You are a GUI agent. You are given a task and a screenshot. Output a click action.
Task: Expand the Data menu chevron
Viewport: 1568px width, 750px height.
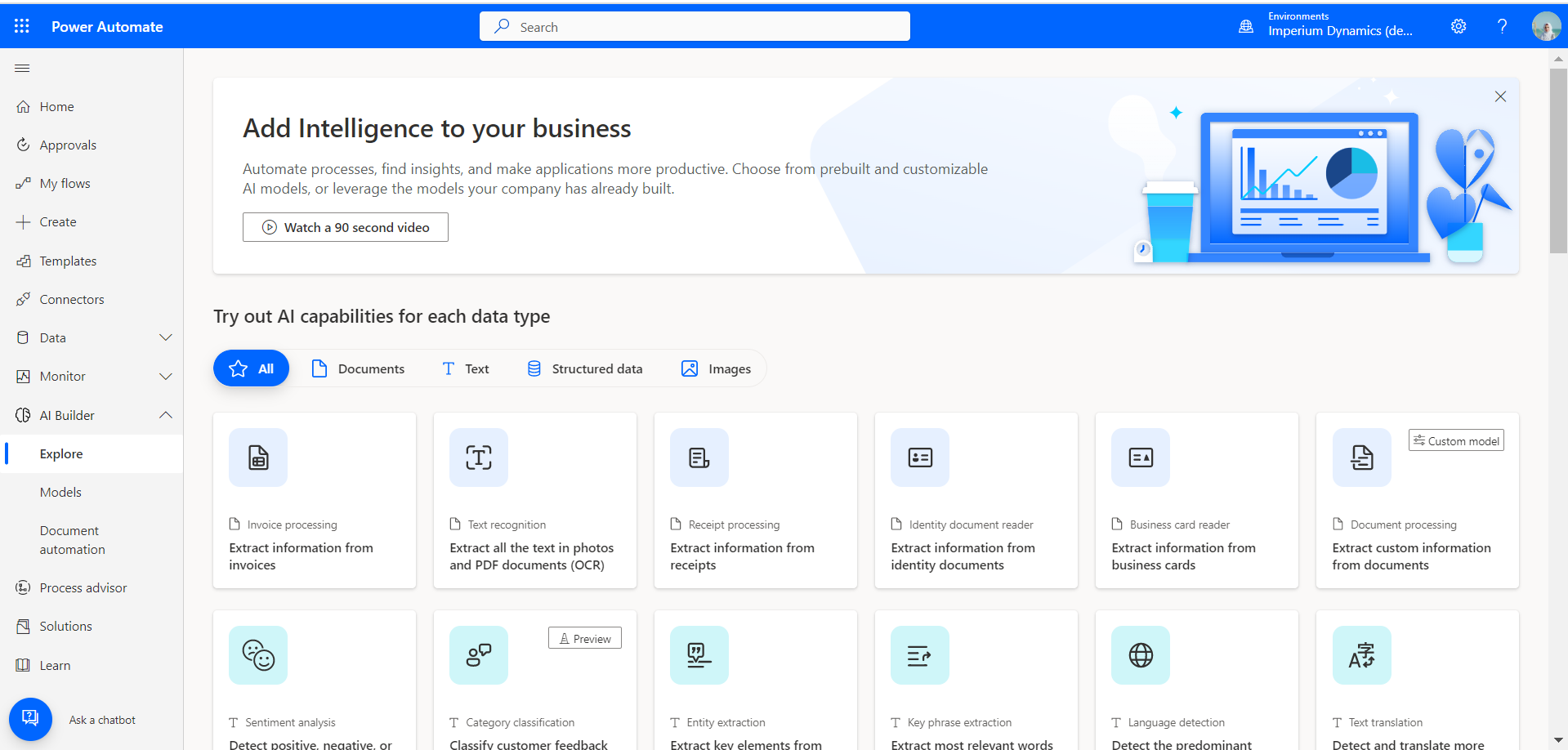[166, 337]
